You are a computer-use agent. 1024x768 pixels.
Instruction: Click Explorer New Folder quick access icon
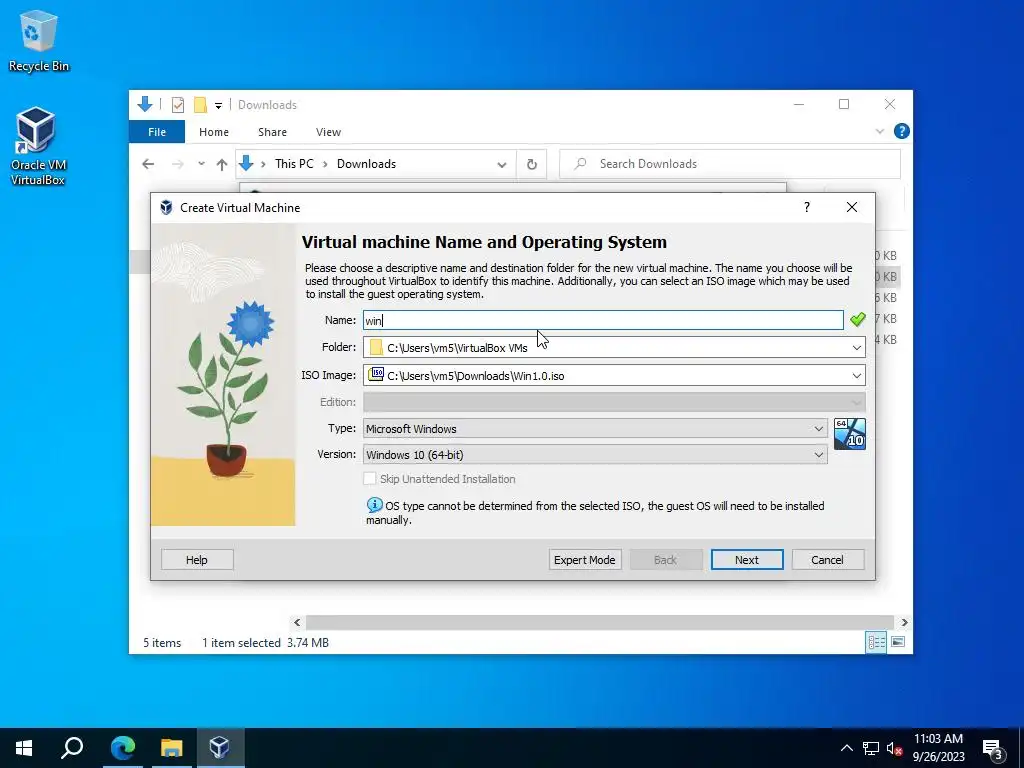200,104
